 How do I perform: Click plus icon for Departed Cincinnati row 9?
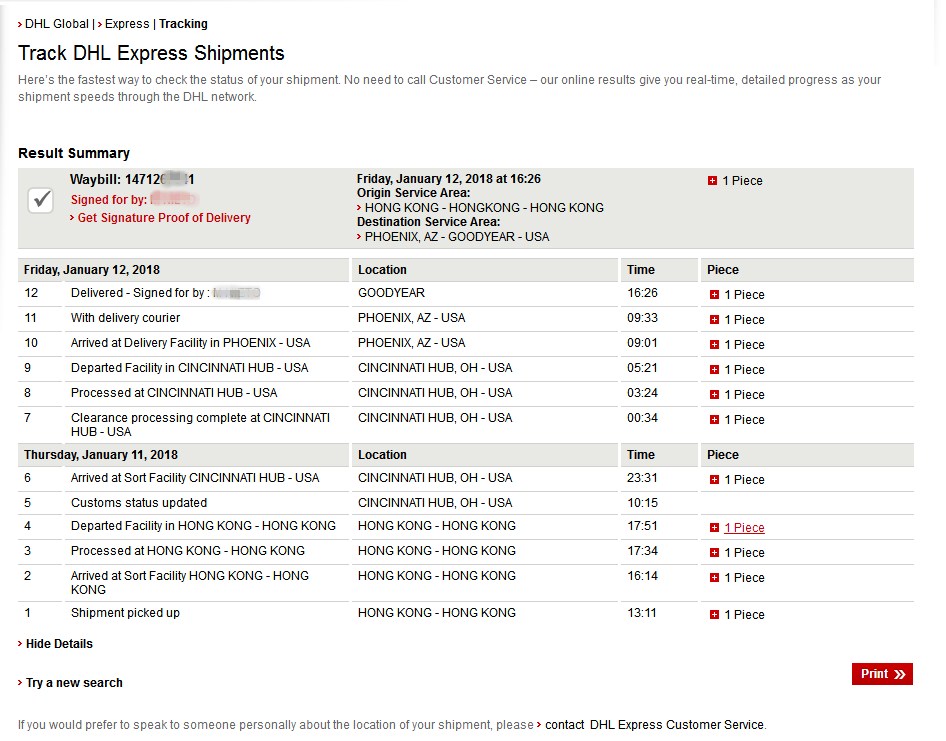(714, 370)
